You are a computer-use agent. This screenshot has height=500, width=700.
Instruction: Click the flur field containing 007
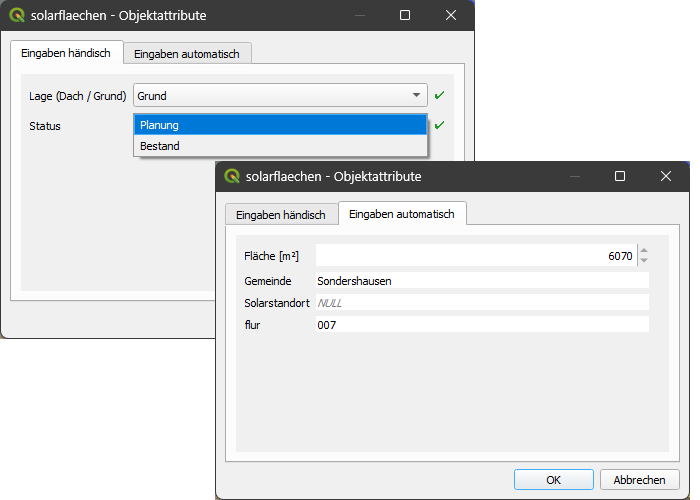482,325
